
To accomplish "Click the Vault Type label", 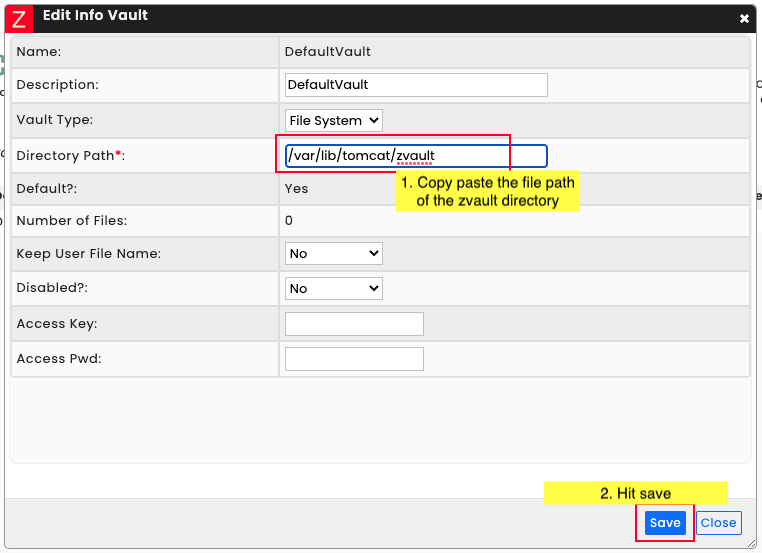I will (54, 120).
